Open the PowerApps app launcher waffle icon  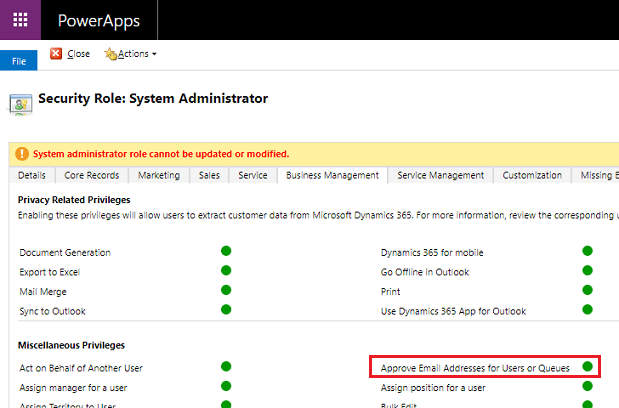pyautogui.click(x=20, y=20)
